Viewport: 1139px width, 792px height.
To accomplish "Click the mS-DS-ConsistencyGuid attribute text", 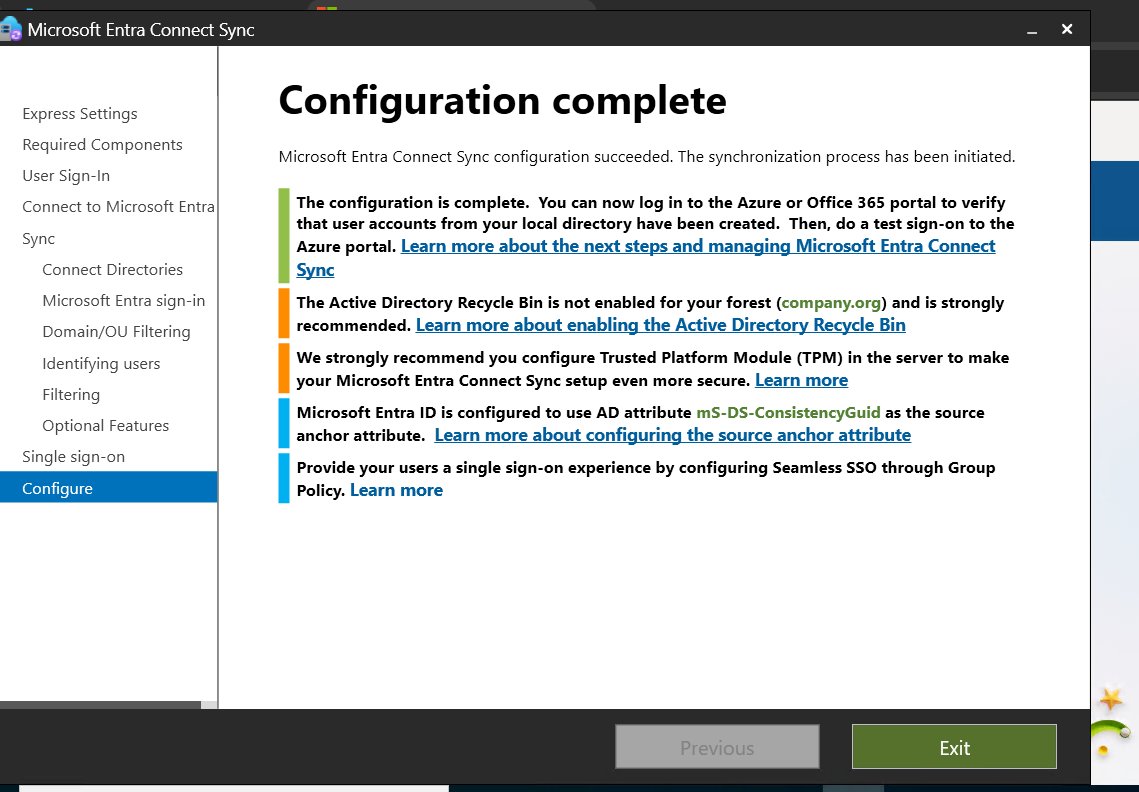I will click(788, 413).
